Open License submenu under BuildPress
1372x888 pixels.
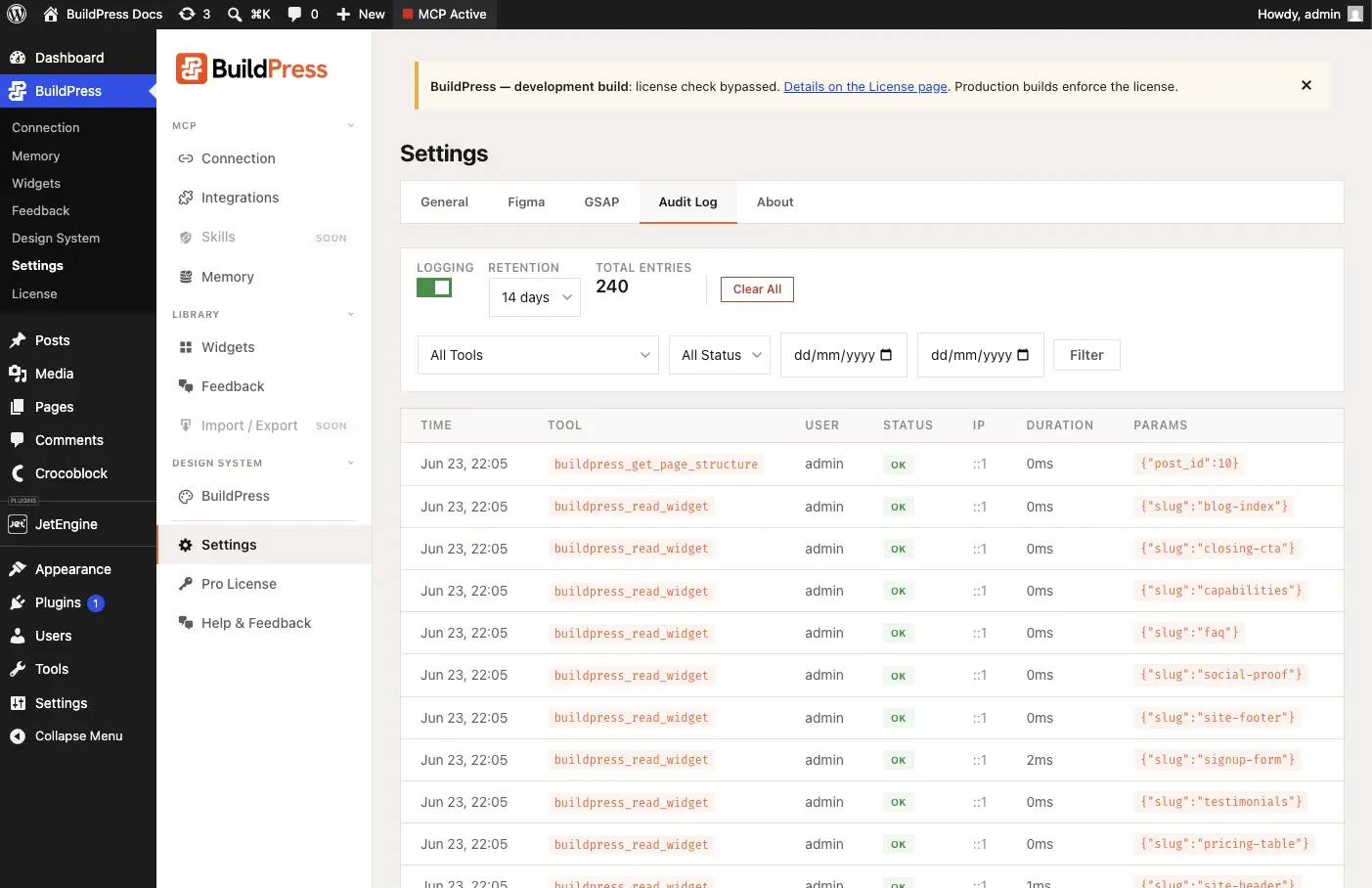coord(34,293)
